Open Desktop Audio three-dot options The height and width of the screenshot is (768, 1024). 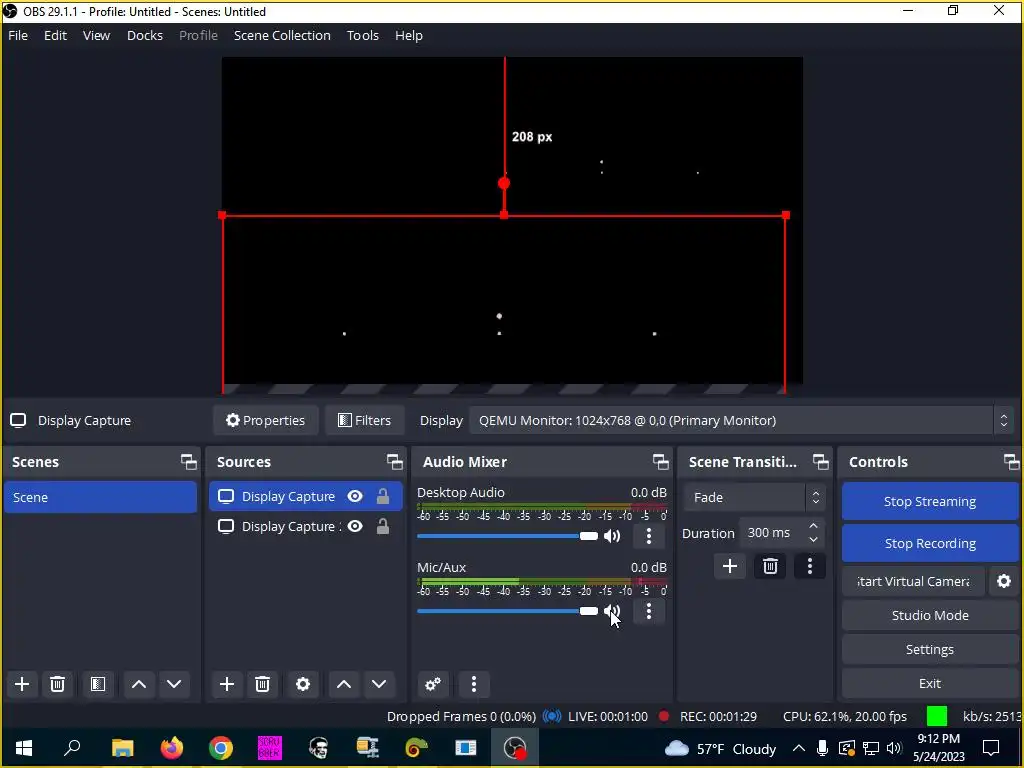click(x=648, y=536)
